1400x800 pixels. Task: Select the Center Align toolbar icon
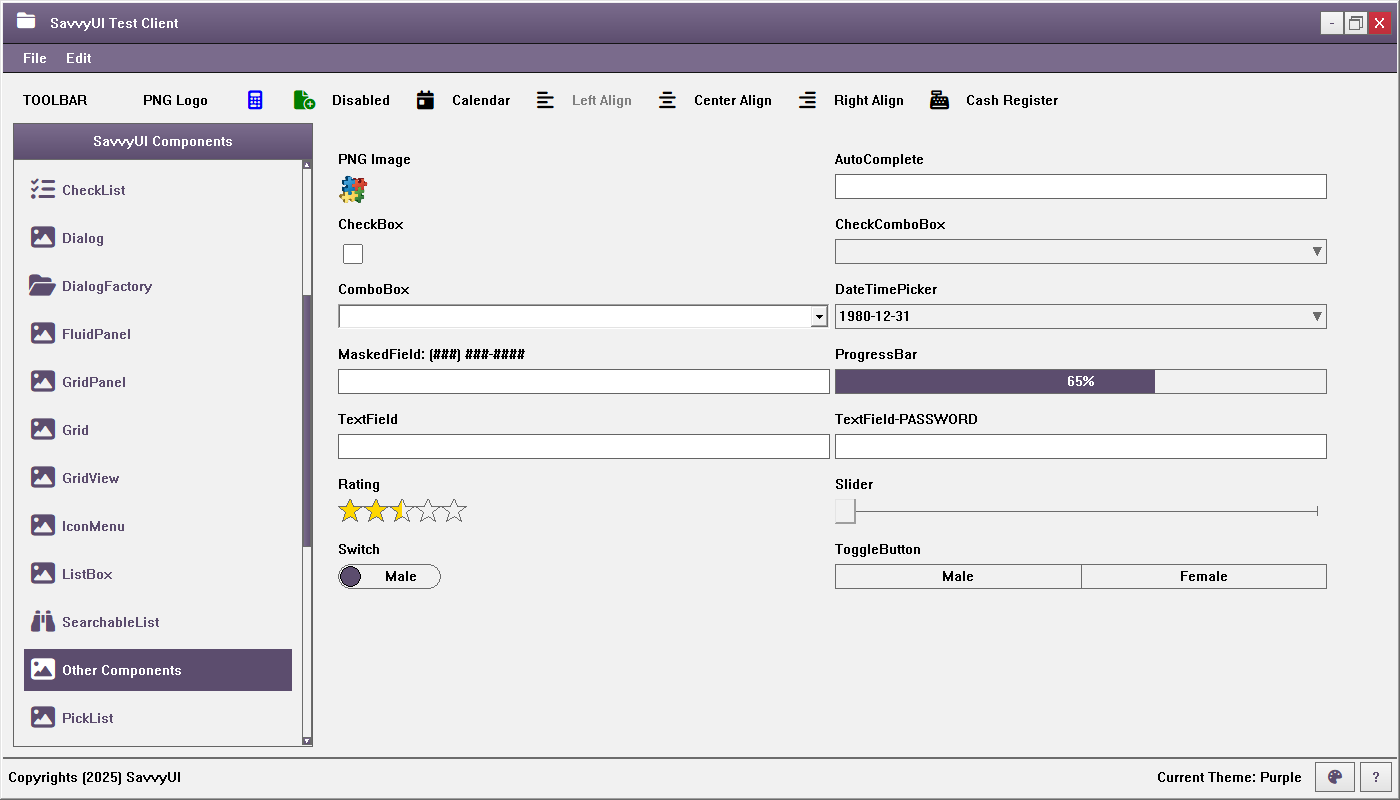pyautogui.click(x=668, y=100)
